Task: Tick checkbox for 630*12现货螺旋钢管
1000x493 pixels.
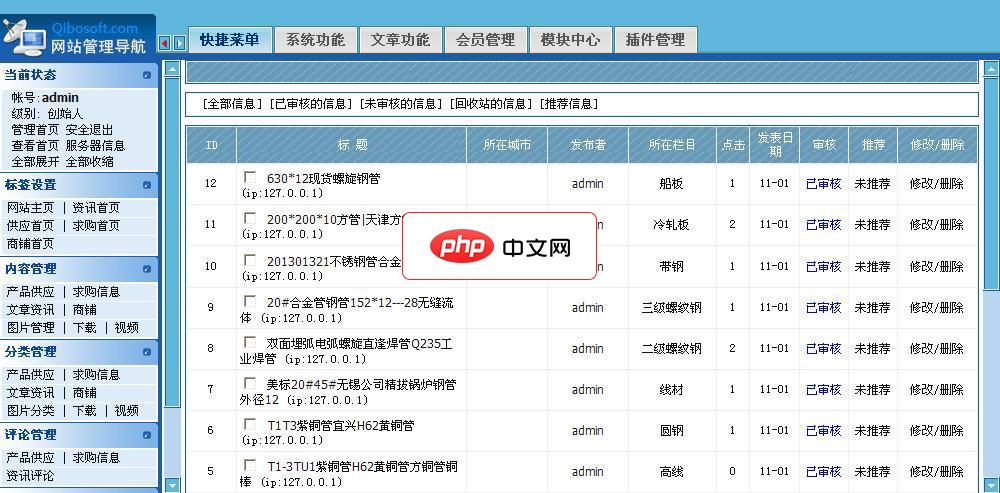Action: click(x=250, y=177)
